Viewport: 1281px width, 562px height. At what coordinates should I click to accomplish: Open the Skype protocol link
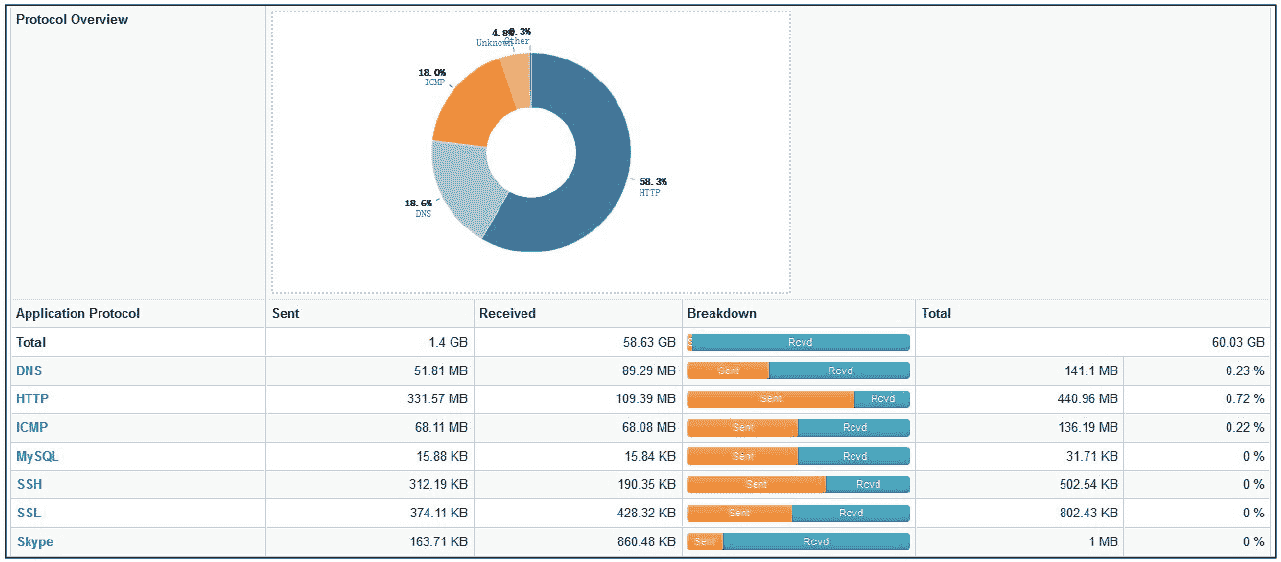click(35, 542)
